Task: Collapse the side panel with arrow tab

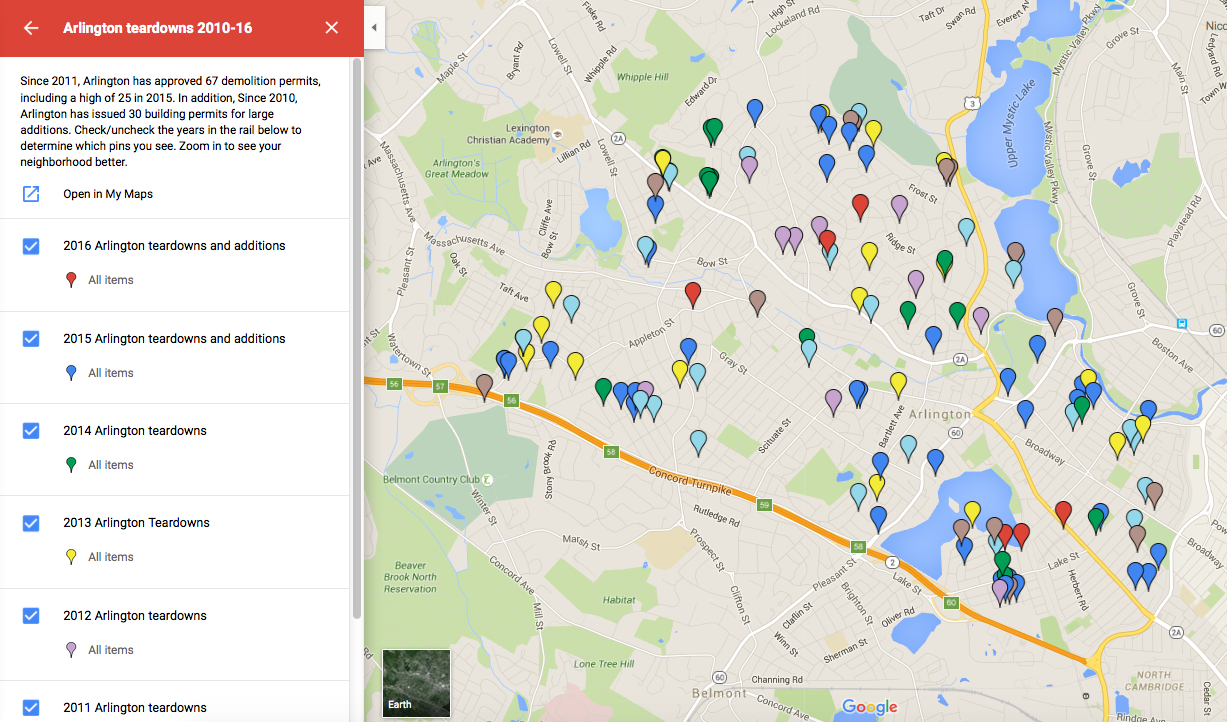Action: tap(374, 28)
